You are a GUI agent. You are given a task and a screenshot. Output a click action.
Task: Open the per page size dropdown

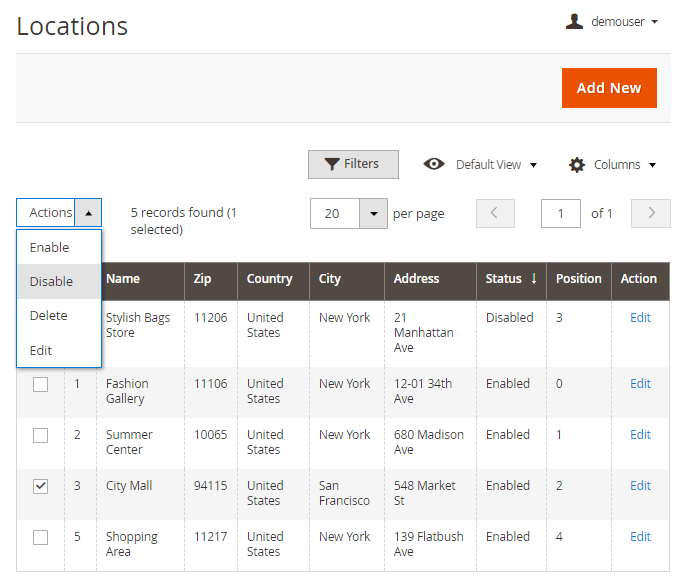[x=373, y=213]
